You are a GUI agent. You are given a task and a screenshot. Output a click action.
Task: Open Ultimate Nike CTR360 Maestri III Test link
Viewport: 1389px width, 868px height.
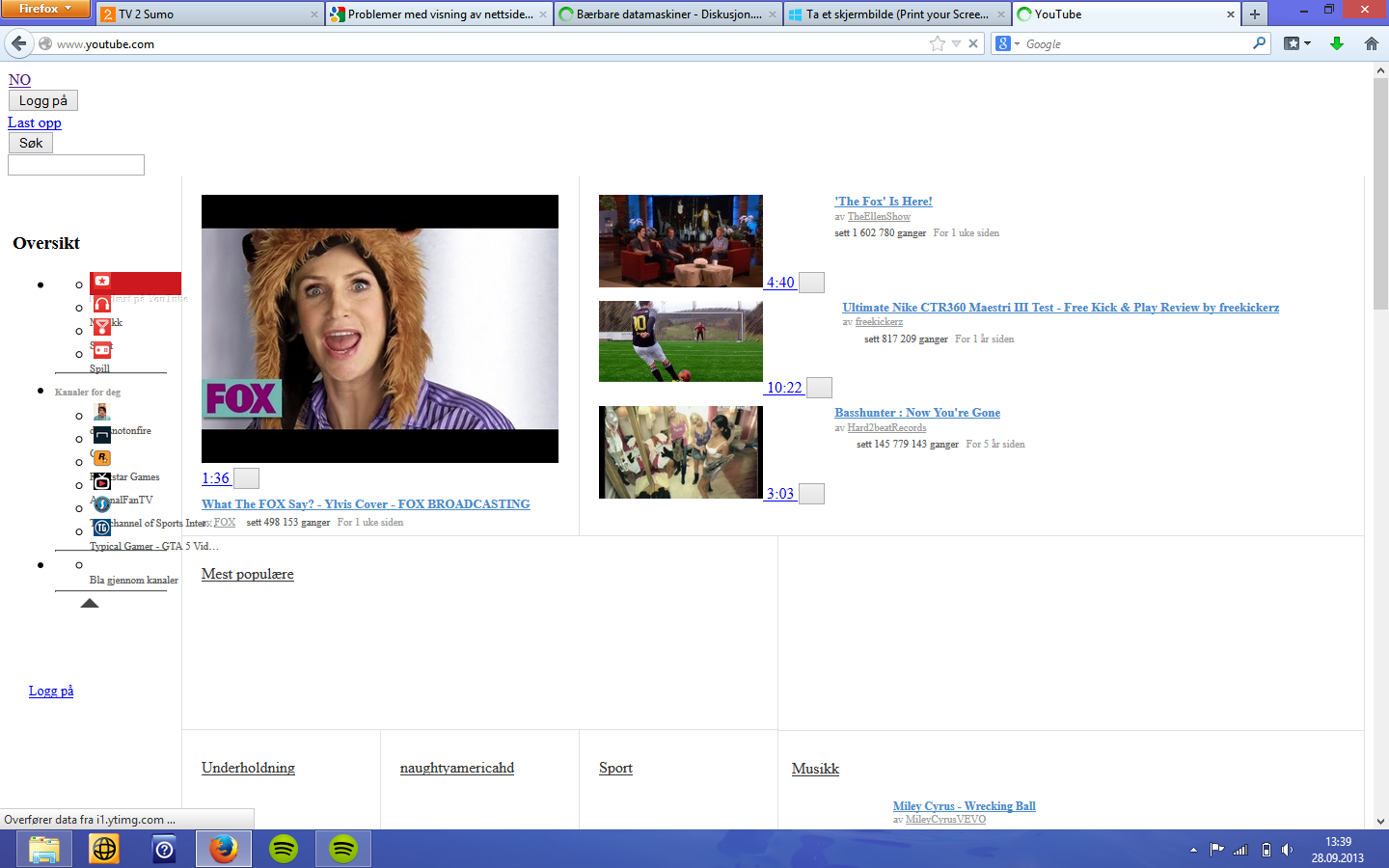coord(1061,308)
